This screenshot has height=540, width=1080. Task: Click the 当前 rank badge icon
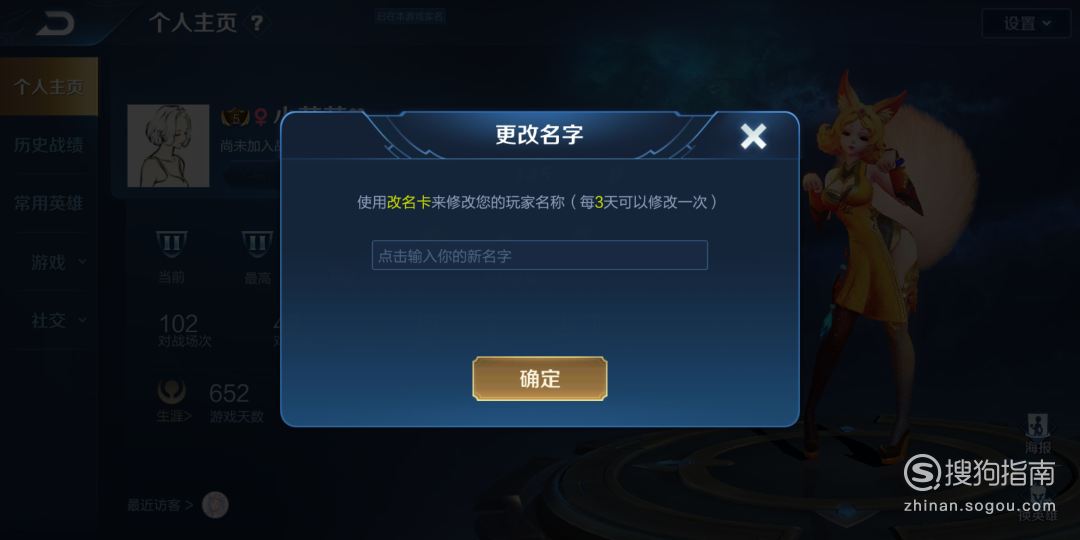[x=171, y=245]
